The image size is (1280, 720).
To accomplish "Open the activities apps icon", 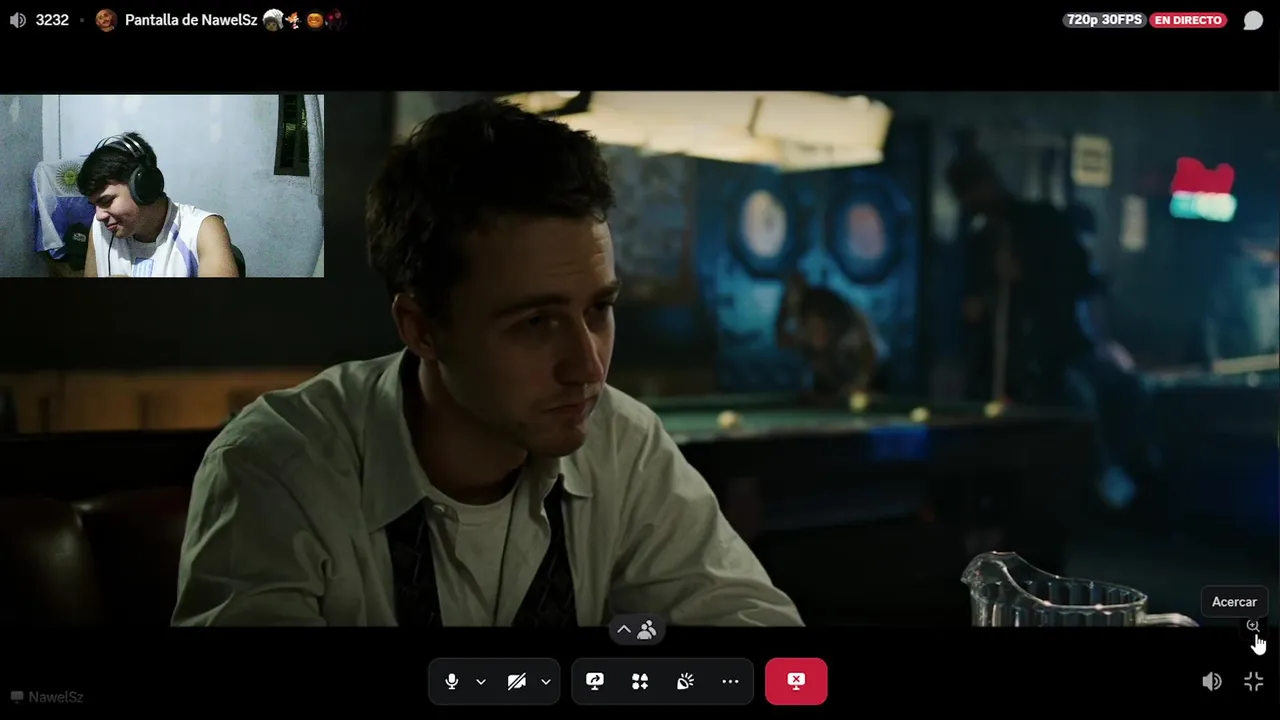I will point(640,681).
